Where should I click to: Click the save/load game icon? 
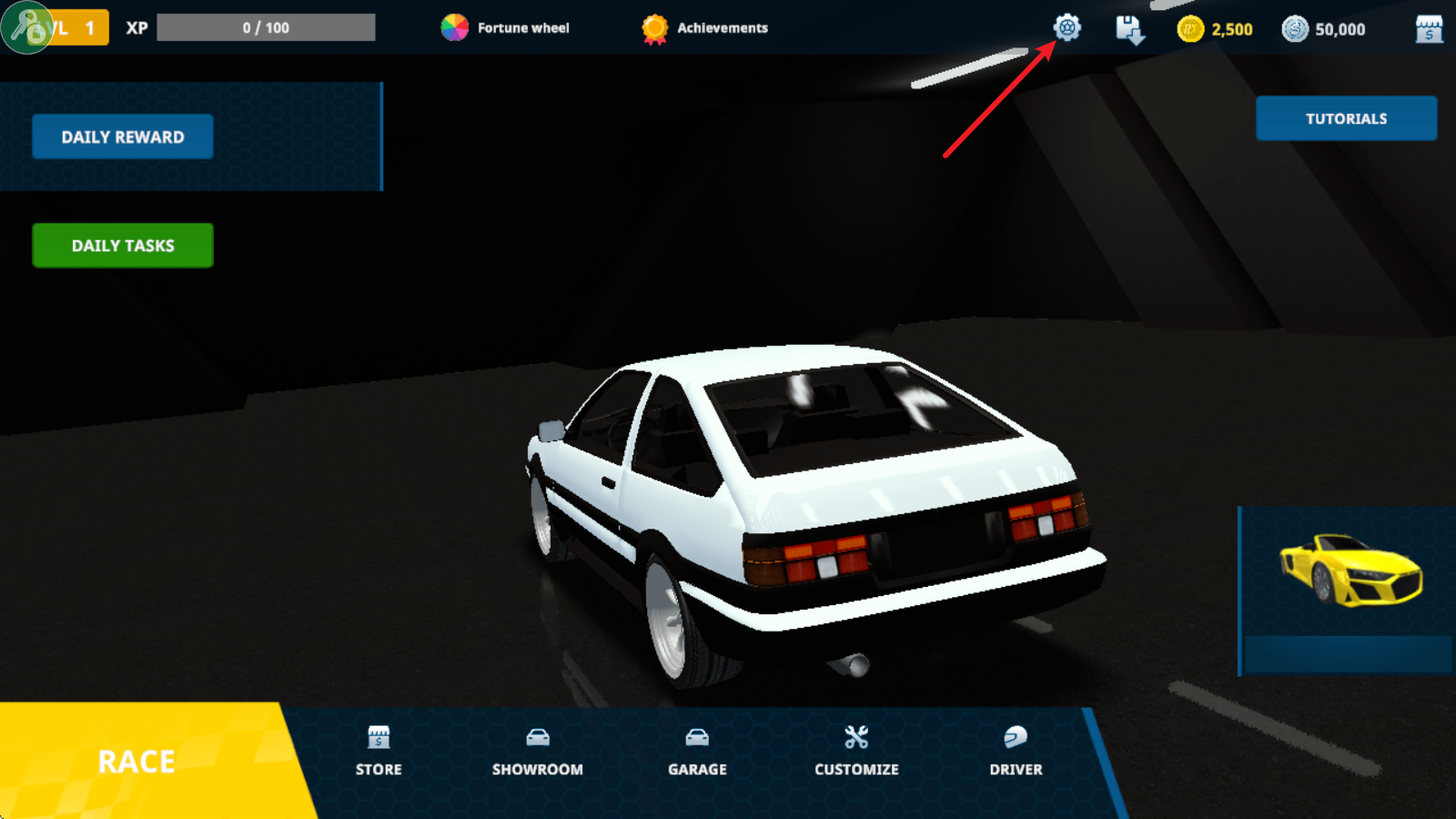pyautogui.click(x=1128, y=29)
